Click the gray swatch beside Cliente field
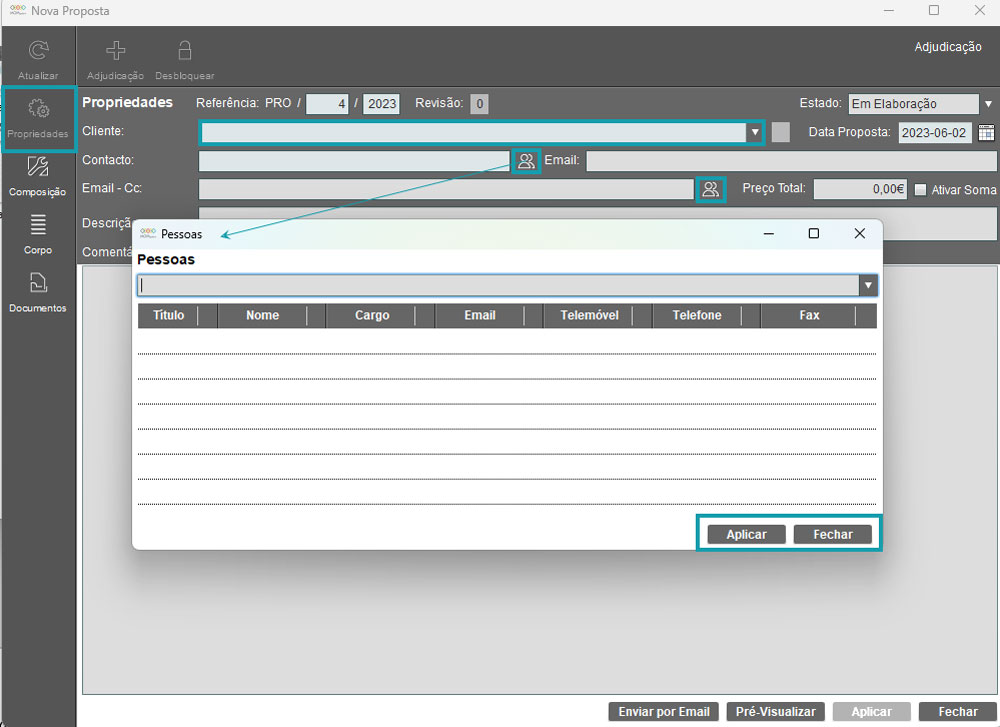The image size is (1000, 727). 781,133
